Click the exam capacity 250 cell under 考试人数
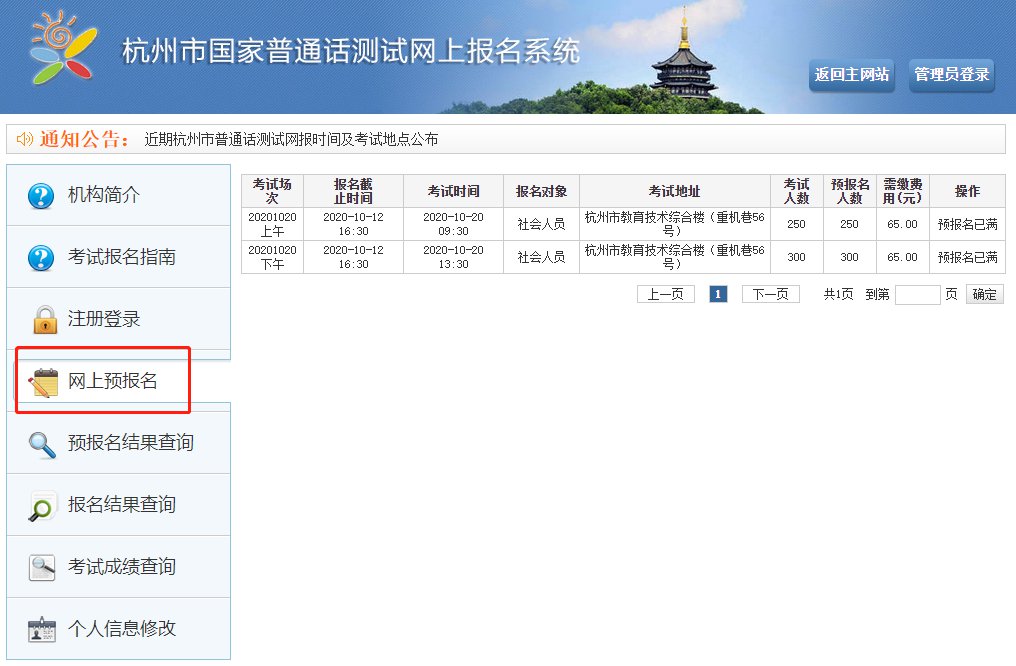The image size is (1016, 666). tap(796, 224)
